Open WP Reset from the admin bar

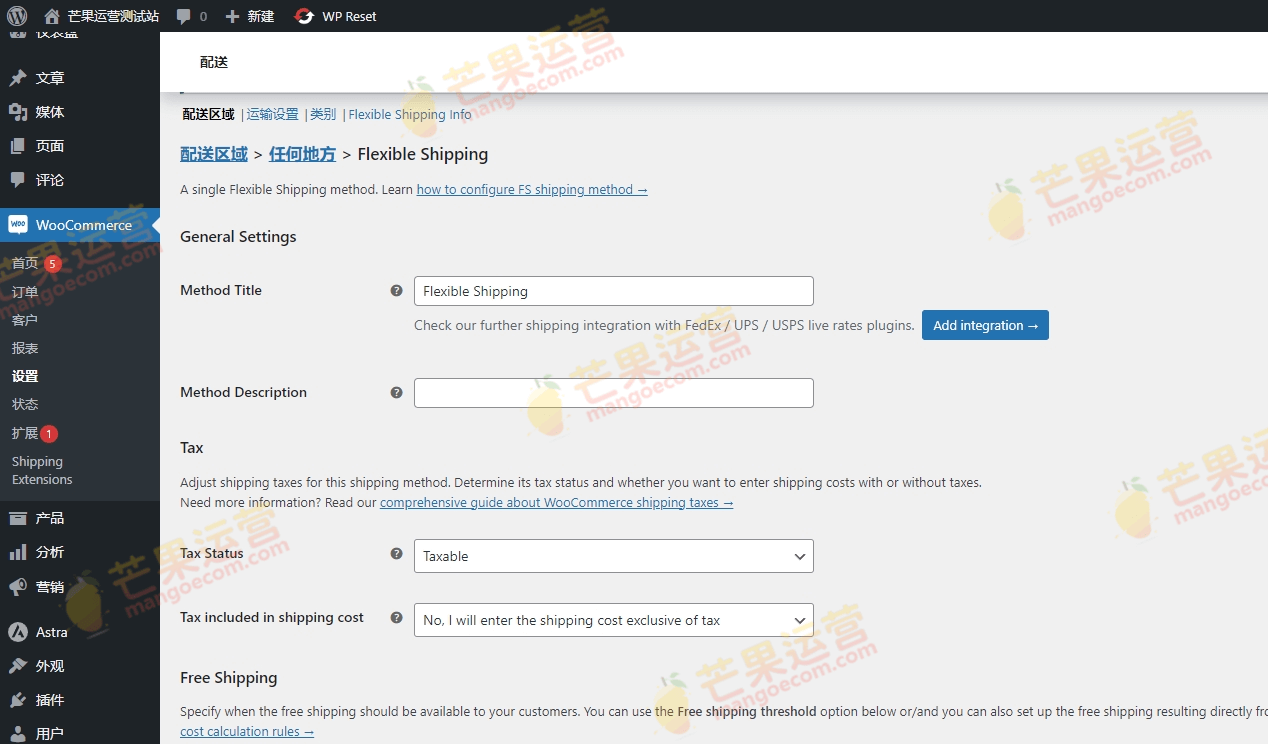tap(335, 16)
